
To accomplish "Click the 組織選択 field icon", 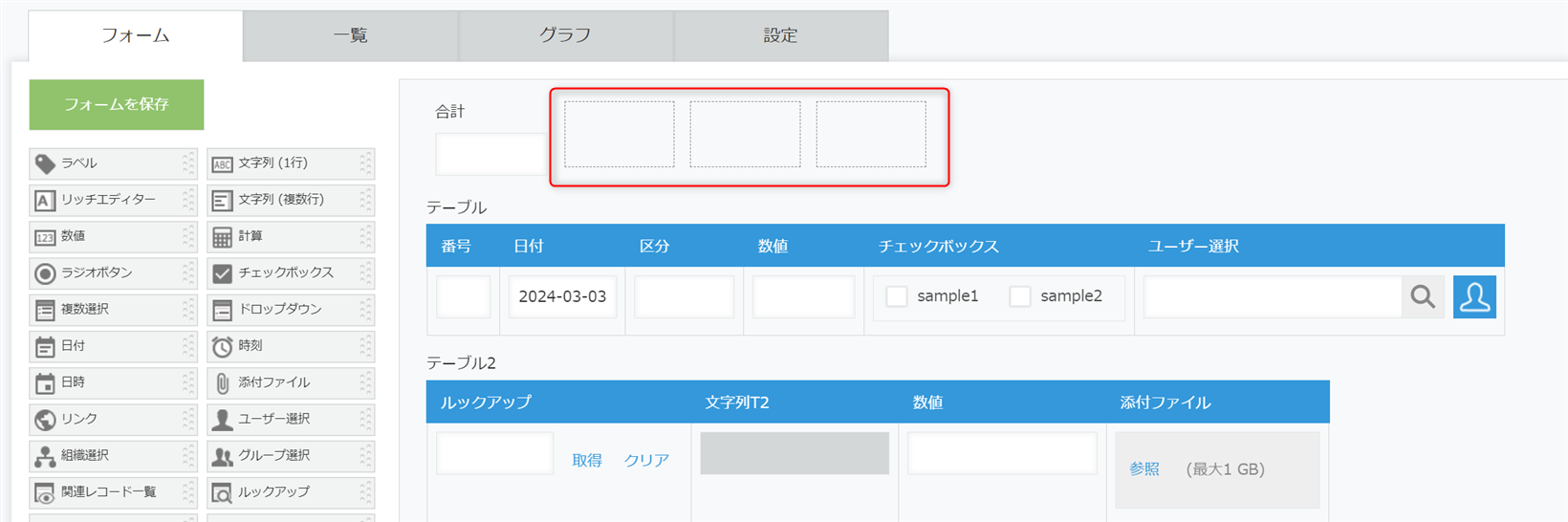I will point(45,456).
